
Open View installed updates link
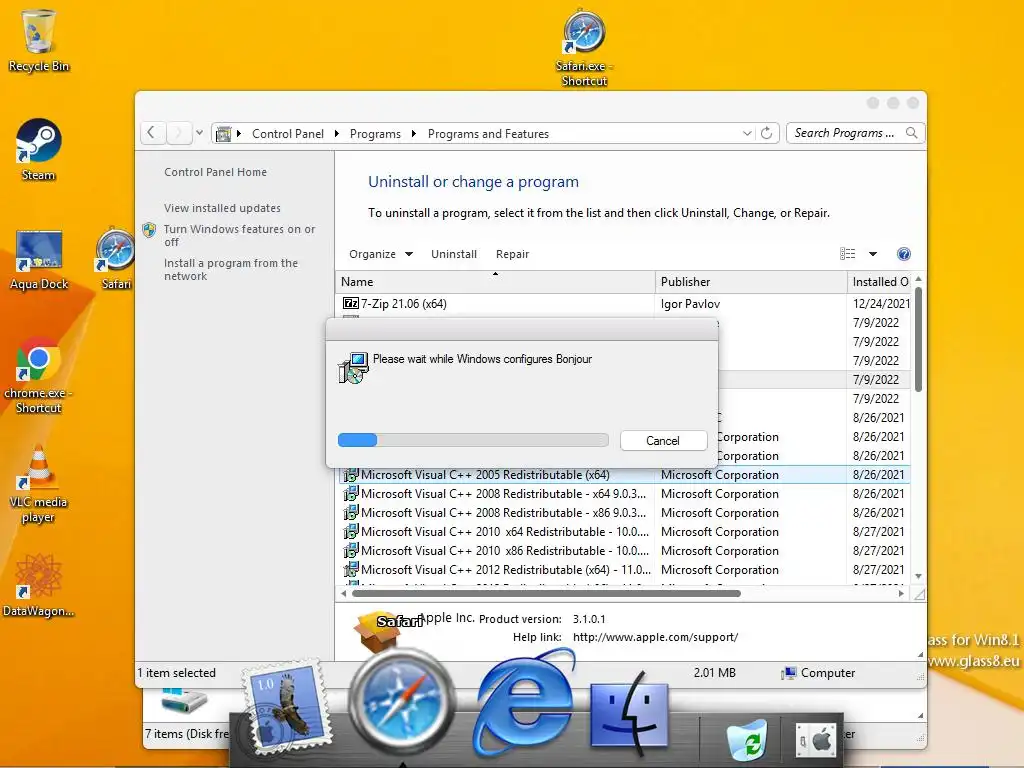tap(222, 208)
